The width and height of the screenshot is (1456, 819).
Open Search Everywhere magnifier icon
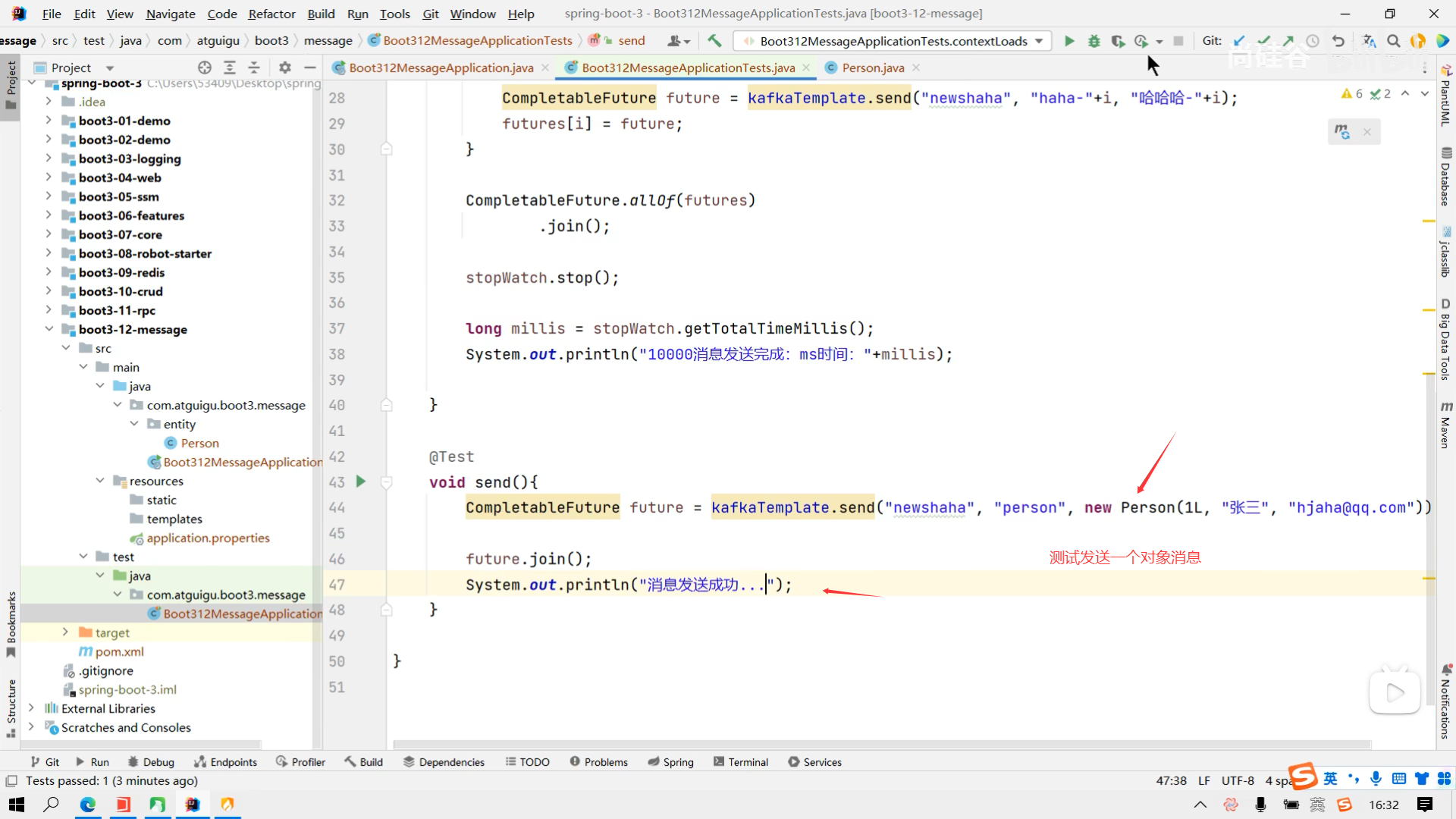[1393, 41]
